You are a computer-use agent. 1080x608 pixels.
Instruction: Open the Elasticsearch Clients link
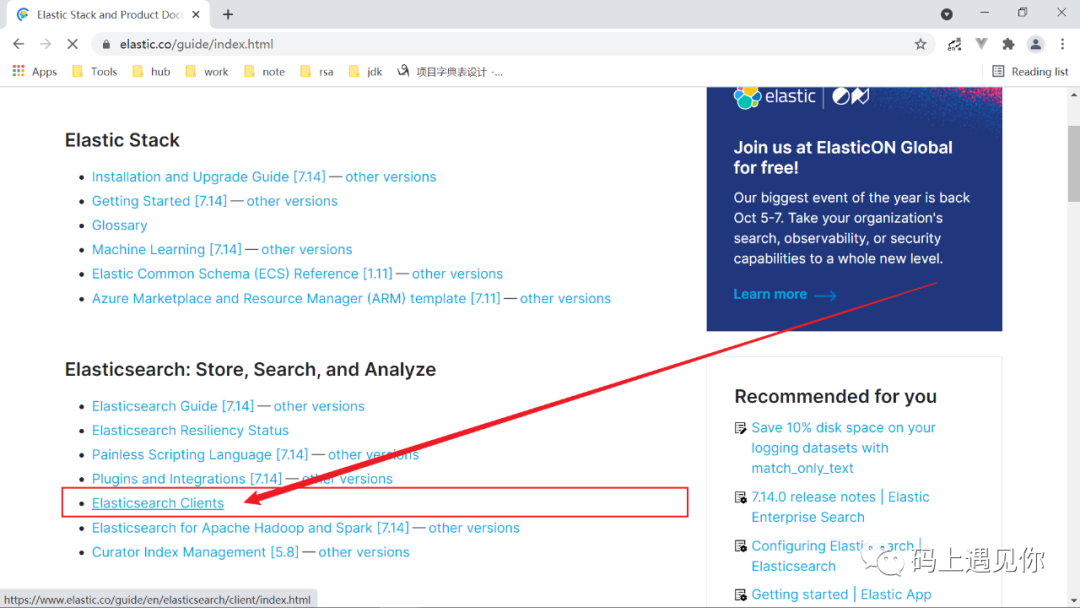(158, 503)
